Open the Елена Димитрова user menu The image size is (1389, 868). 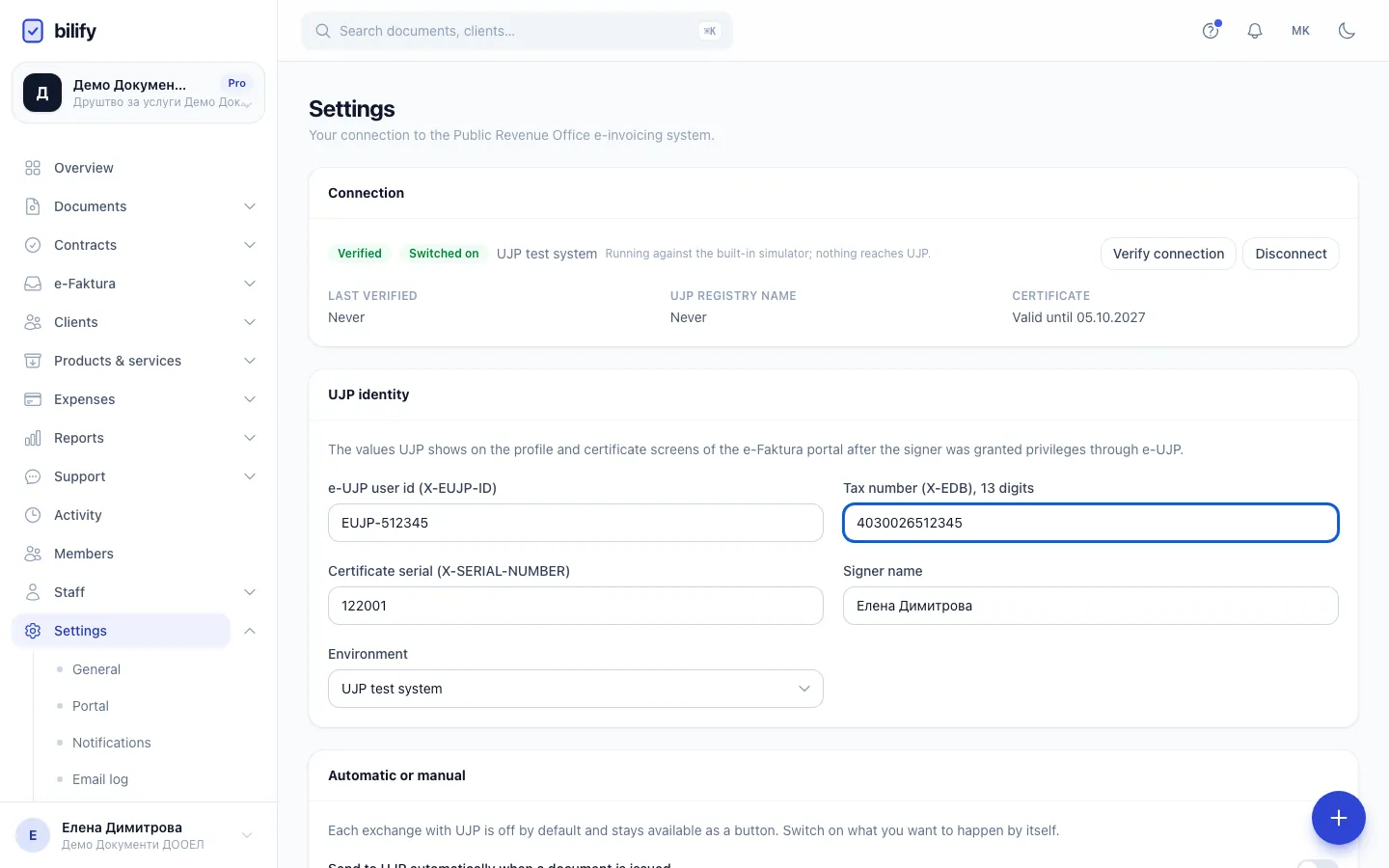138,835
